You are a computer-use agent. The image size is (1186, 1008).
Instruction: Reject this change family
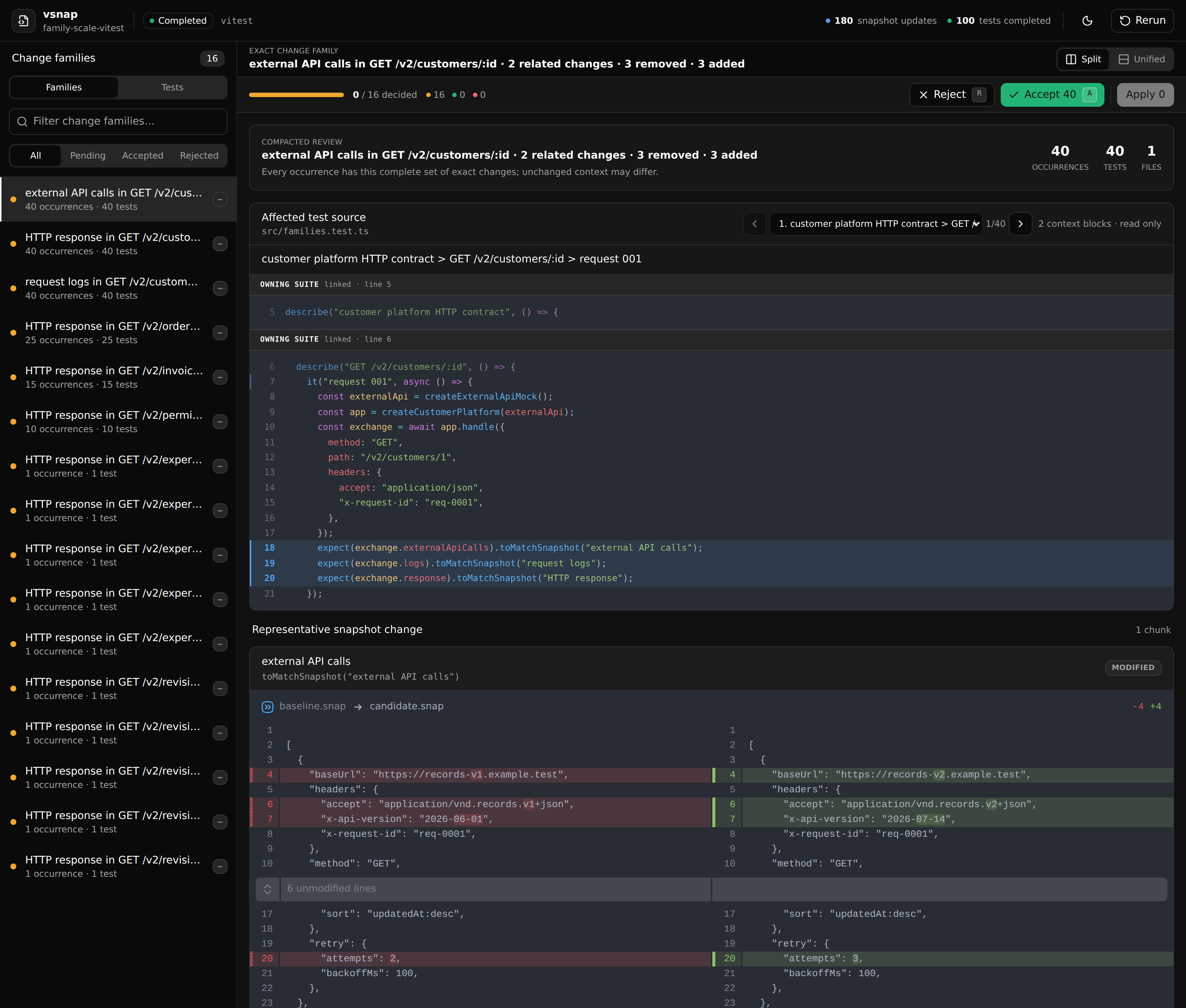(x=952, y=95)
